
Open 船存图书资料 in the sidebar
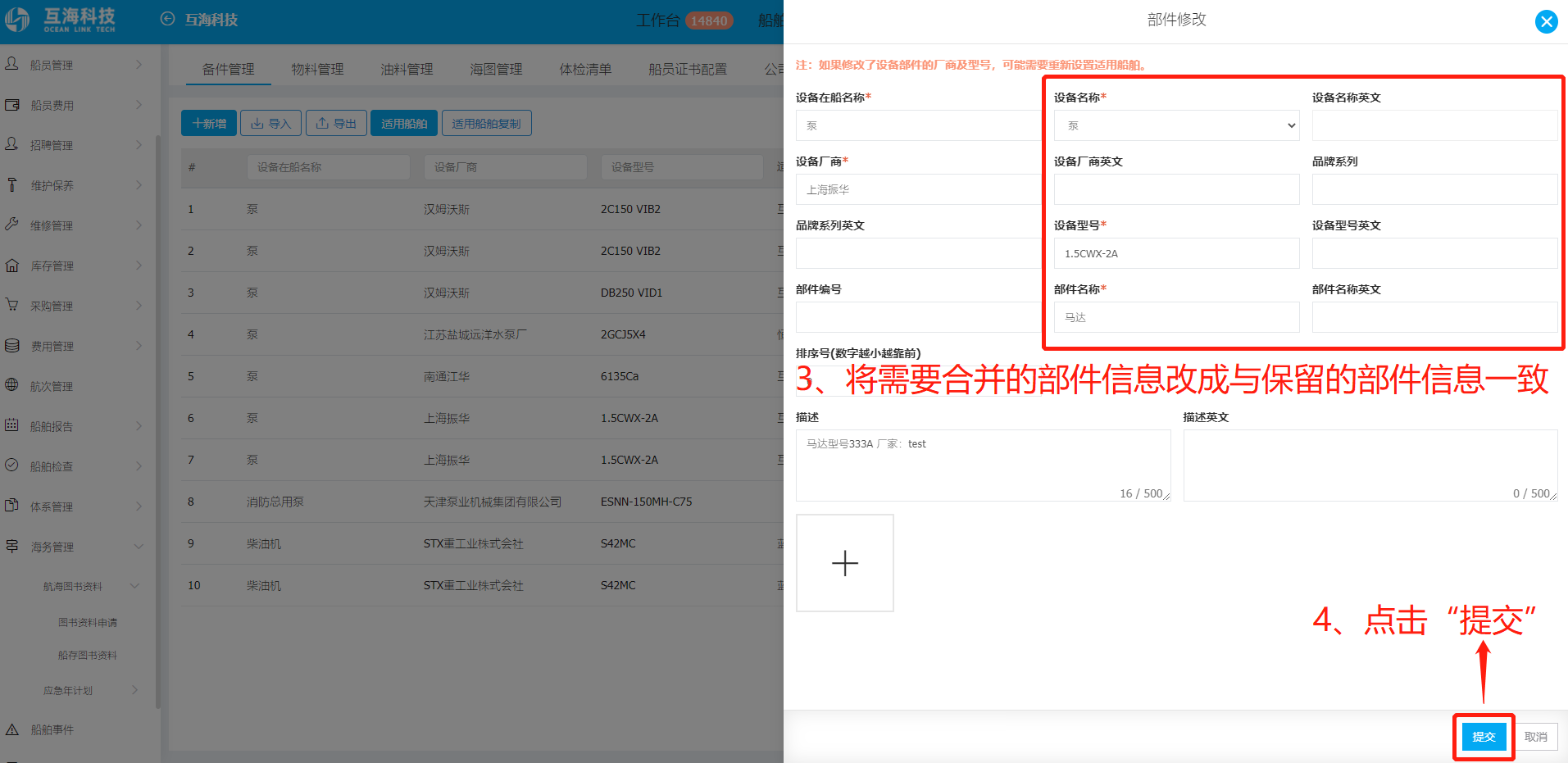[x=88, y=656]
